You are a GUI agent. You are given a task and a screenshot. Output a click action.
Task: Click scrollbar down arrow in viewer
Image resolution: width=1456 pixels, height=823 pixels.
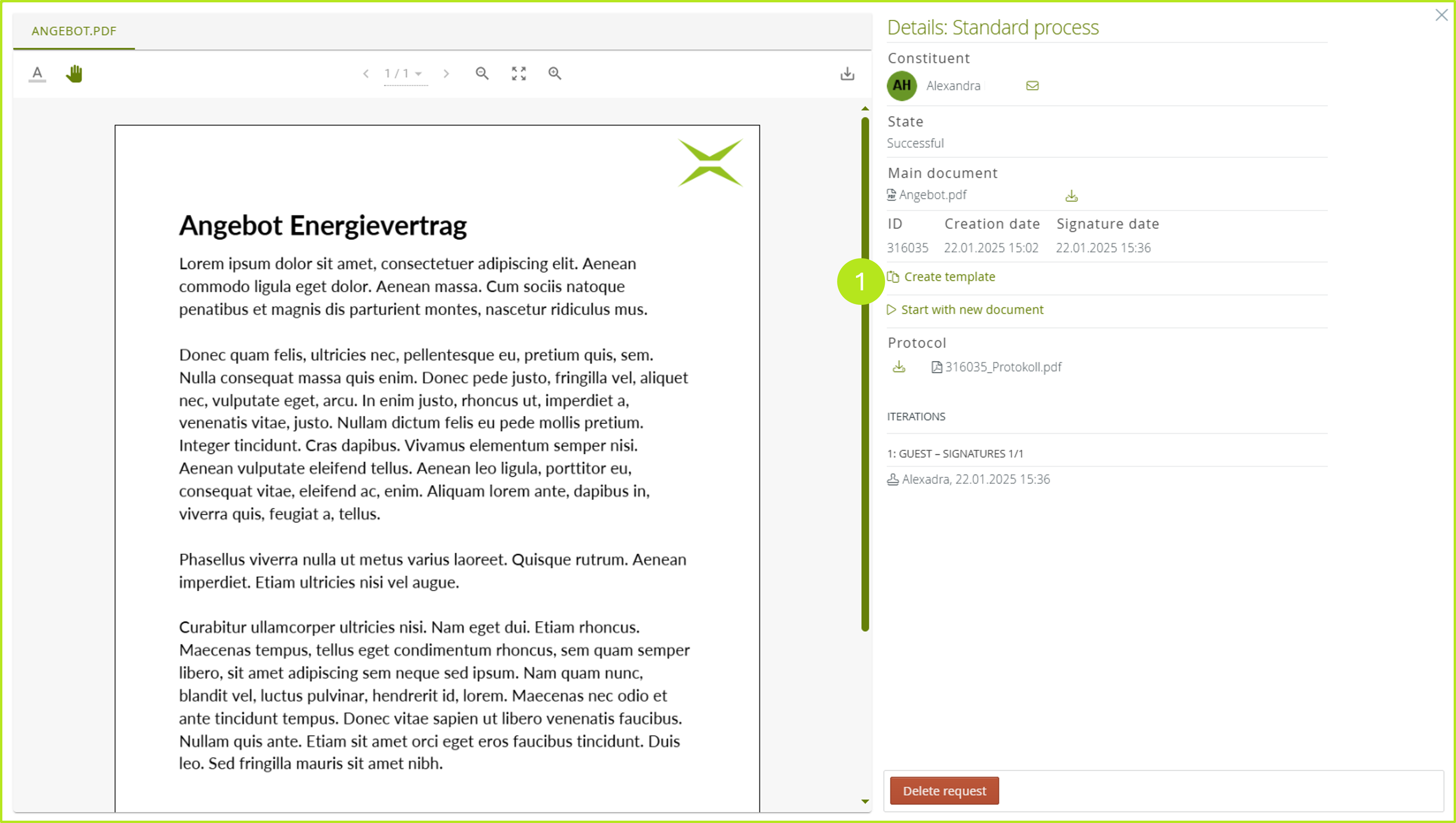click(865, 802)
